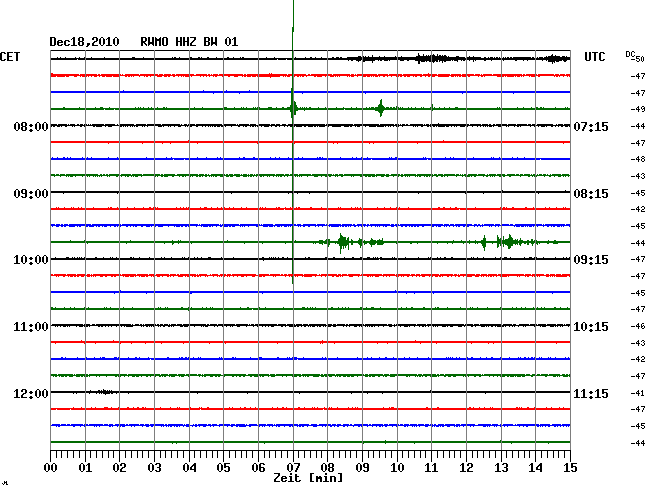This screenshot has width=650, height=494.
Task: Select the DC50 column header
Action: [x=635, y=56]
